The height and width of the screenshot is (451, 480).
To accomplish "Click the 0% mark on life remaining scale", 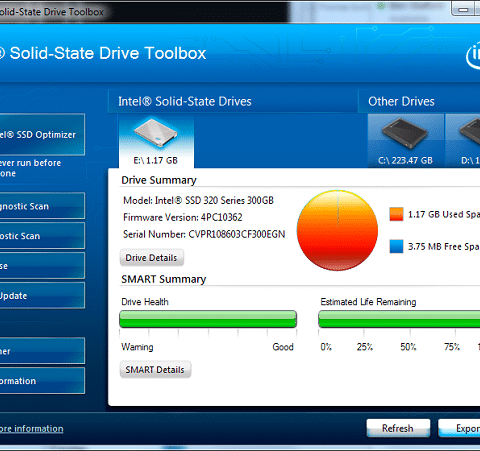I will 326,347.
